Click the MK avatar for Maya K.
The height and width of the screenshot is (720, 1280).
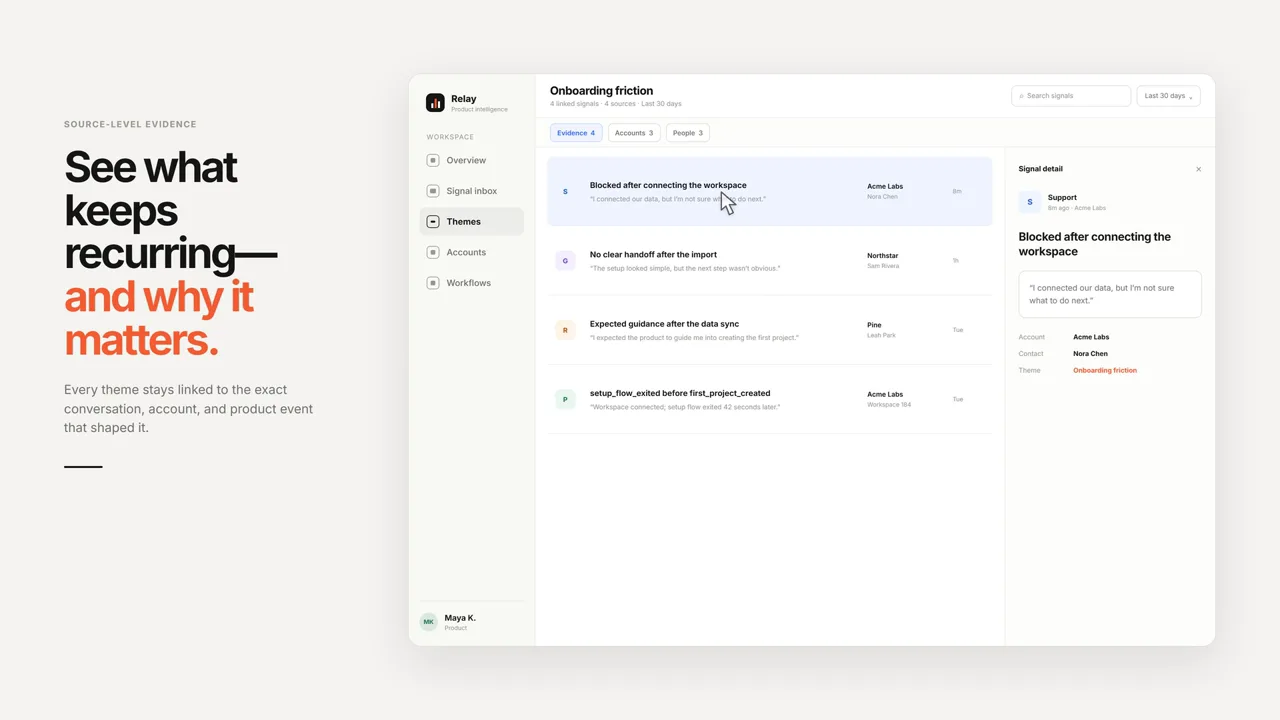(429, 622)
